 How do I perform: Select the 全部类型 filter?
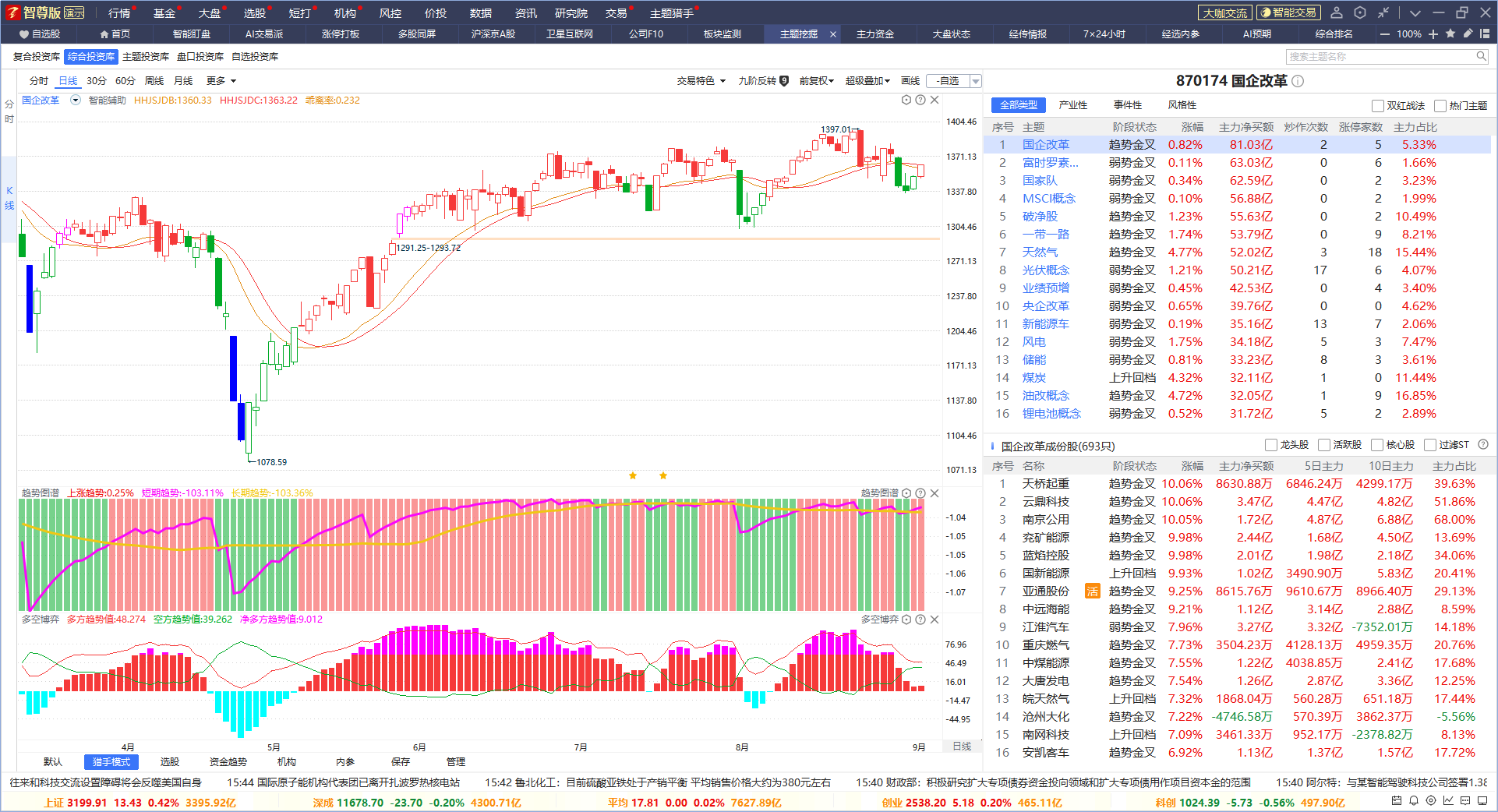[1018, 105]
